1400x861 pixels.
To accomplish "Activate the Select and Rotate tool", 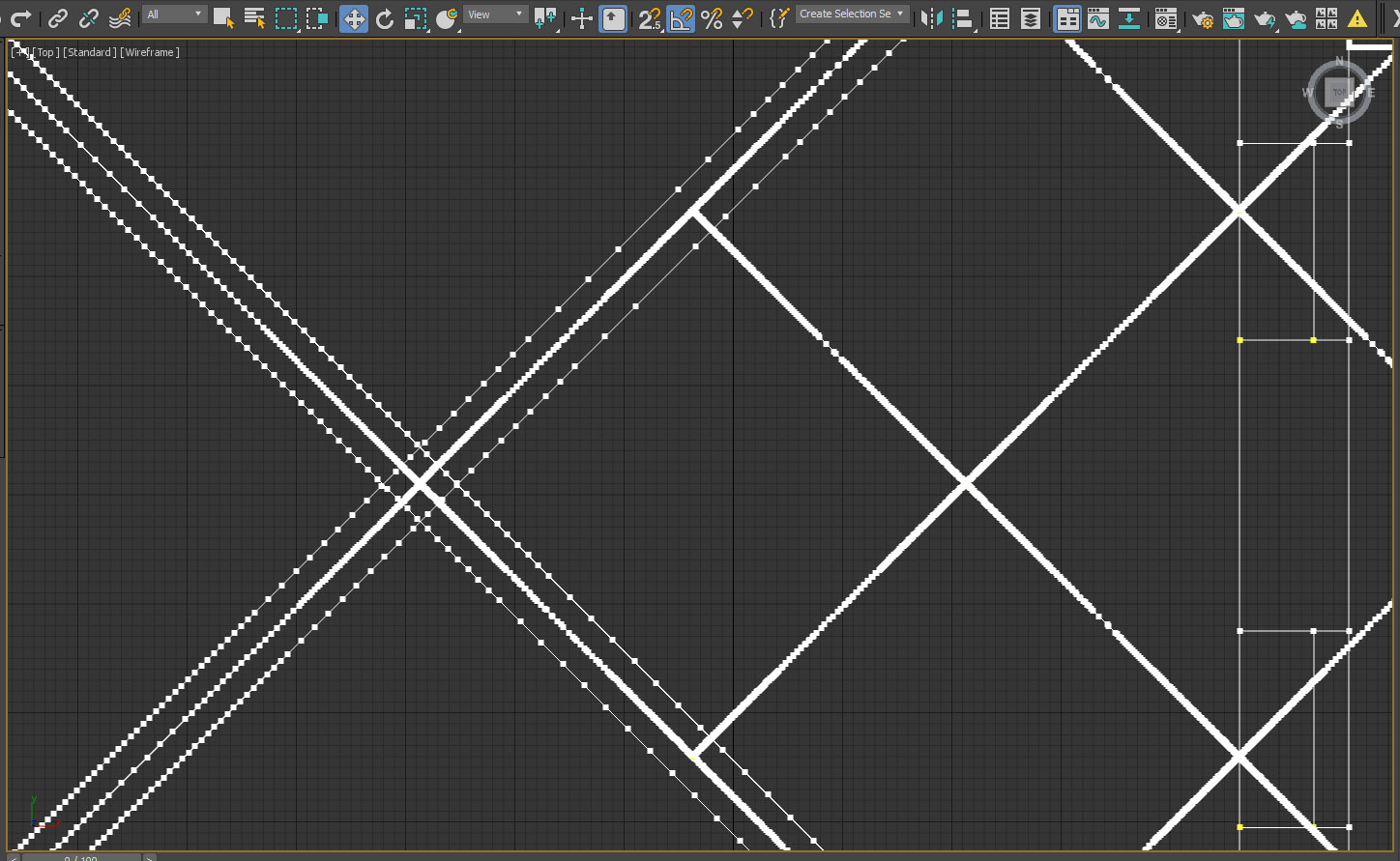I will tap(385, 17).
